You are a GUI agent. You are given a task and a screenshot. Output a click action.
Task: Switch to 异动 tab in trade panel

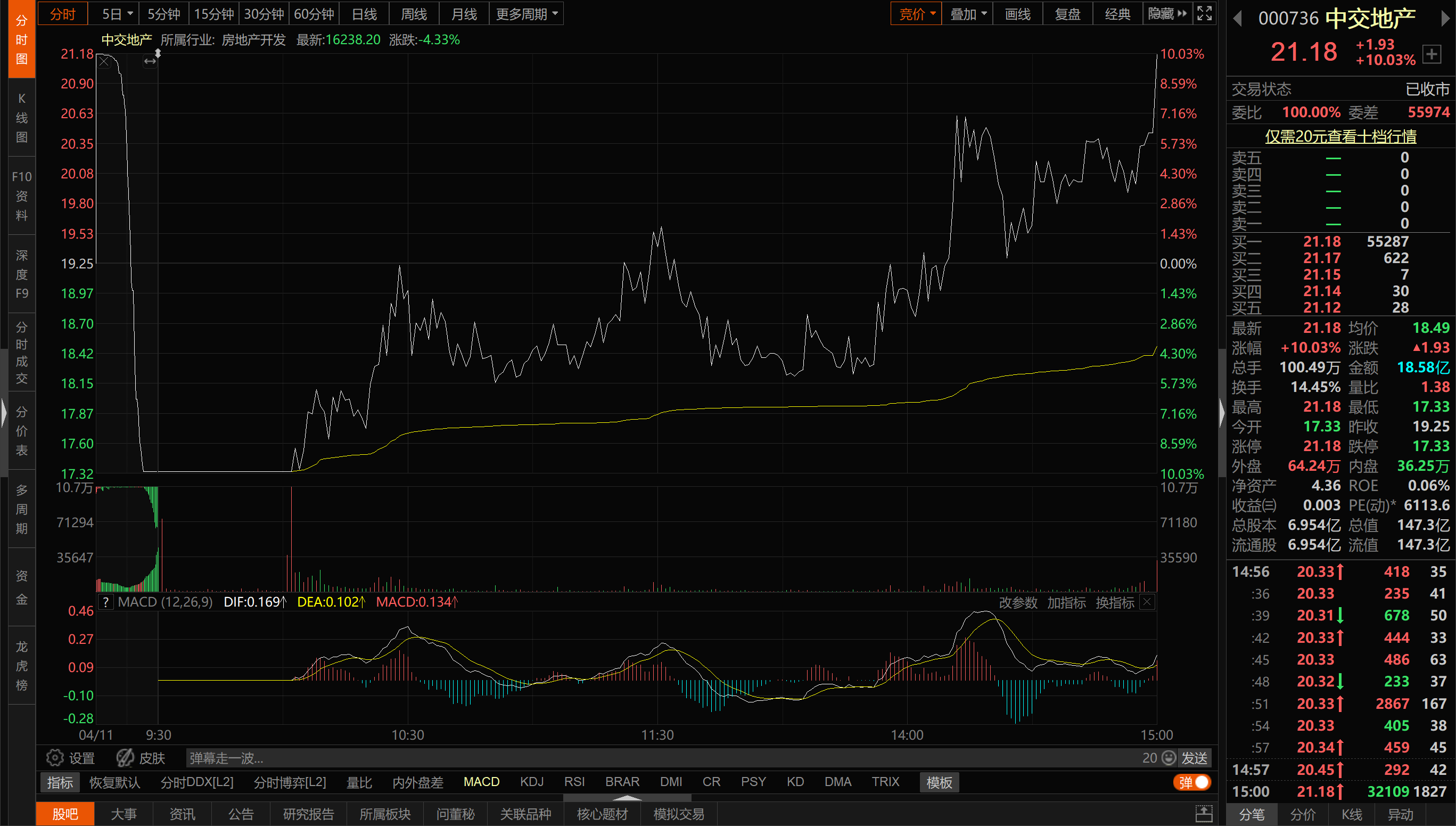[x=1401, y=815]
